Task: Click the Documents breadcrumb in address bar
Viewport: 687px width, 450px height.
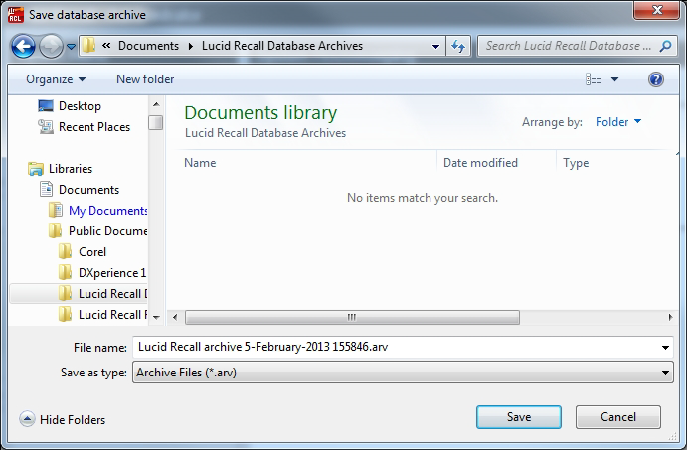Action: (148, 46)
